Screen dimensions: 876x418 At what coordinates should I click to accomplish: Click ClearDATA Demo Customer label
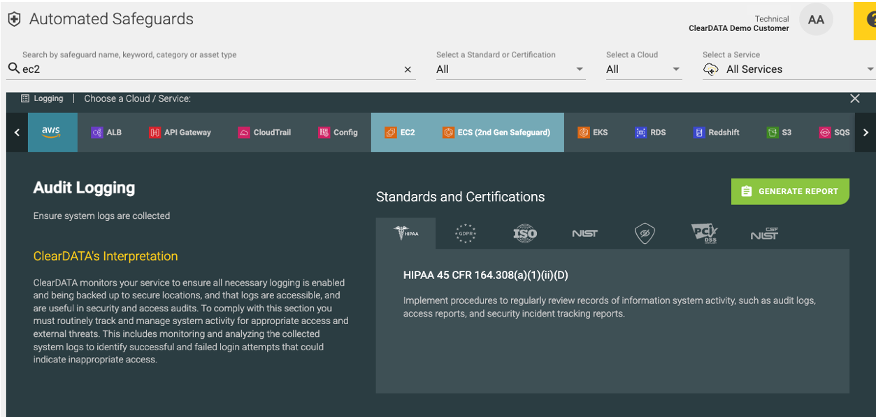tap(739, 28)
